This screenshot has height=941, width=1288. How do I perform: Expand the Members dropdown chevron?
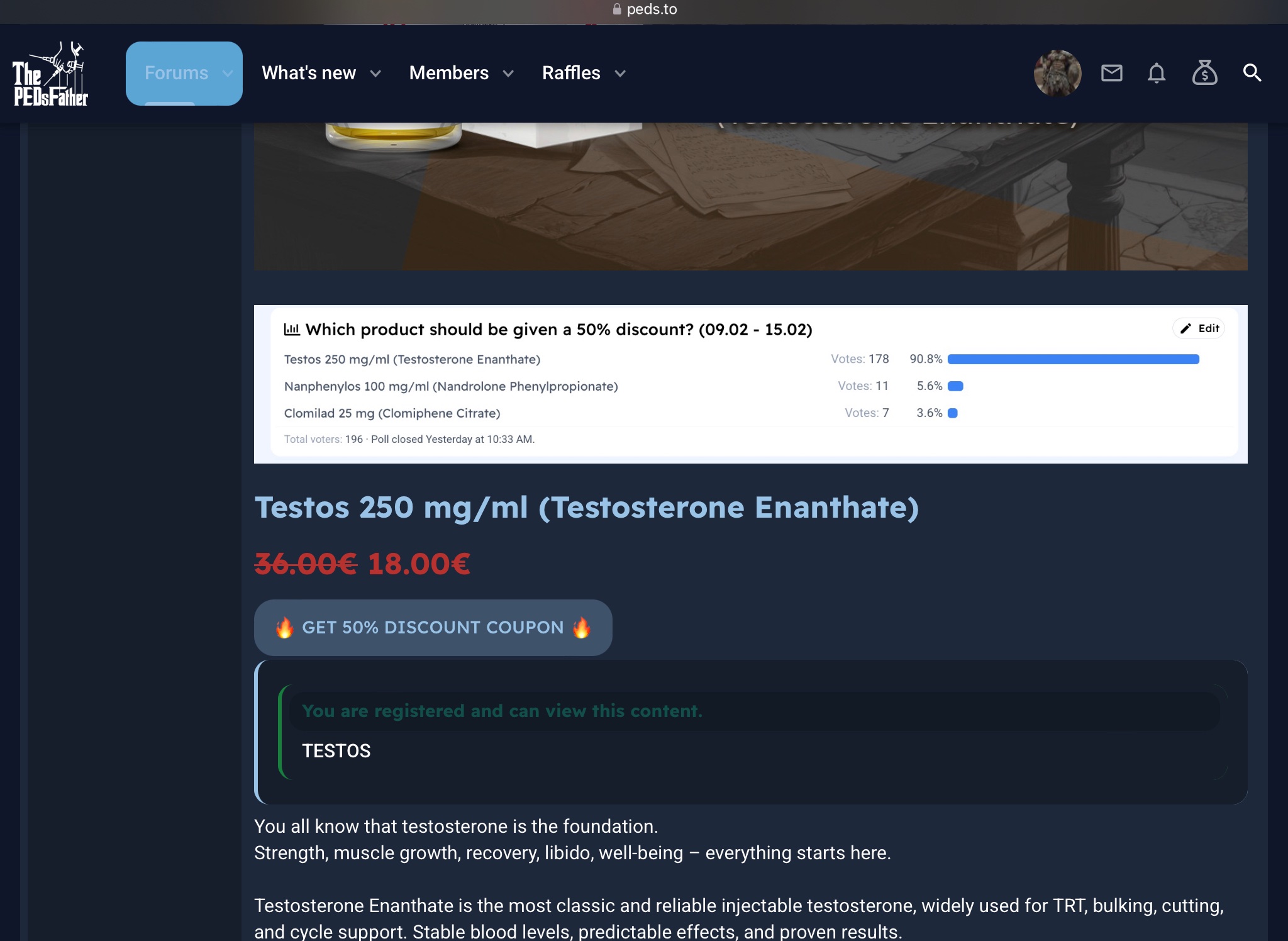(508, 74)
